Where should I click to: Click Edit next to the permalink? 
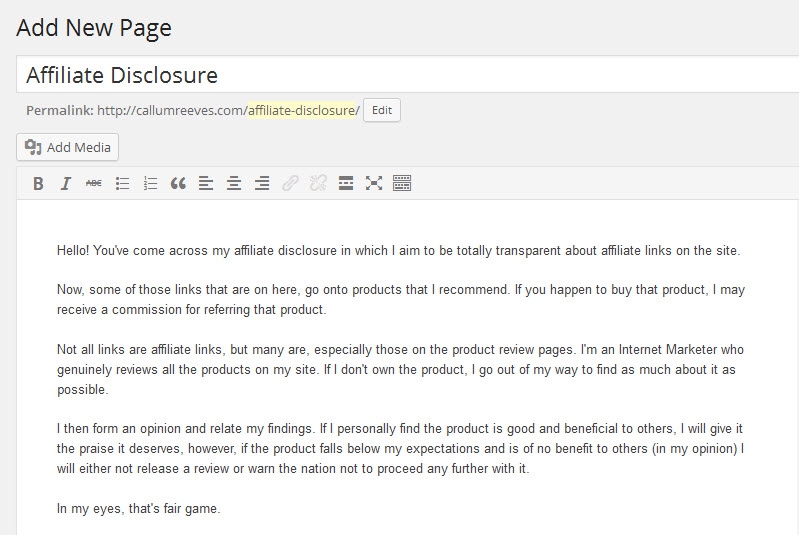click(382, 110)
